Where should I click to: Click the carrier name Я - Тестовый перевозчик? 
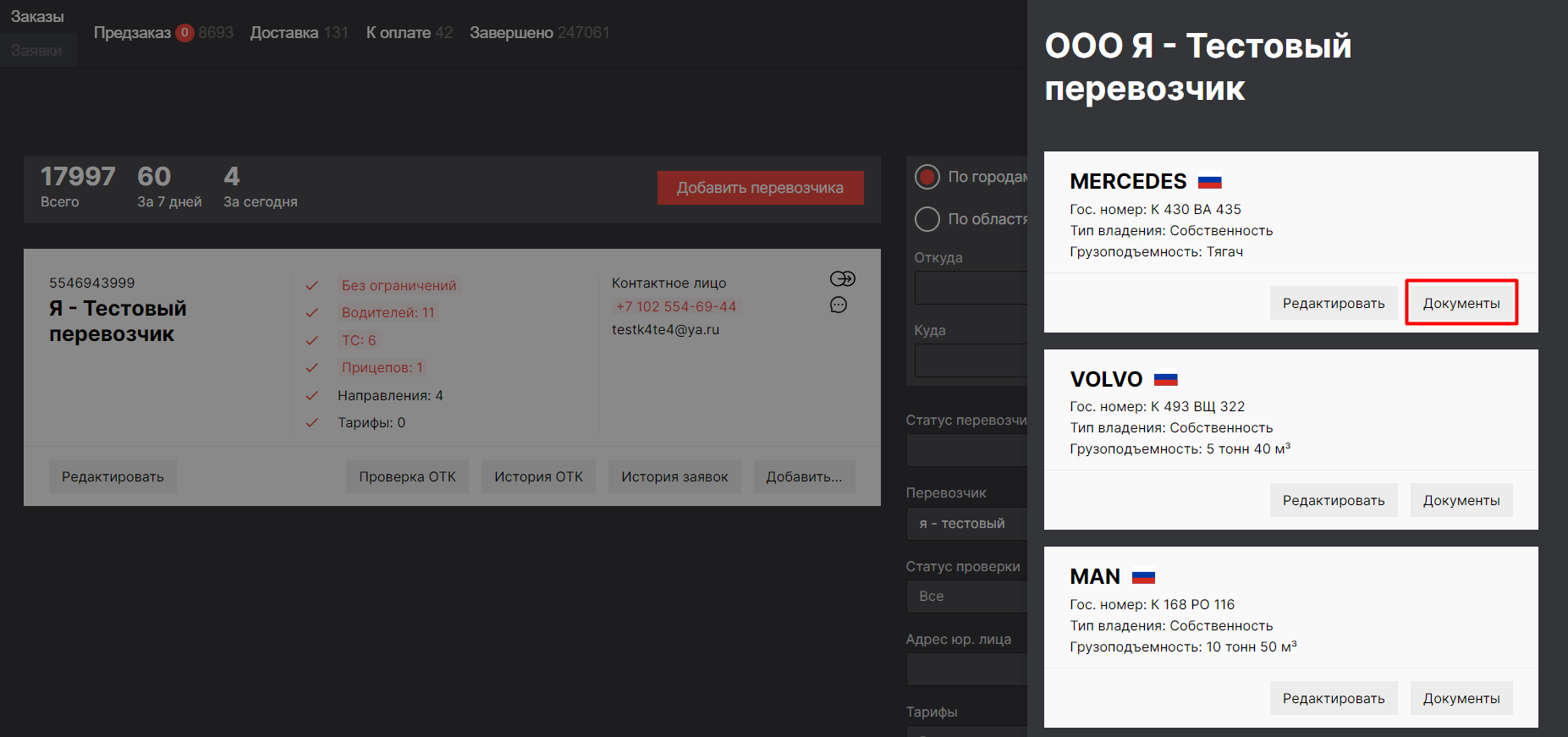118,321
